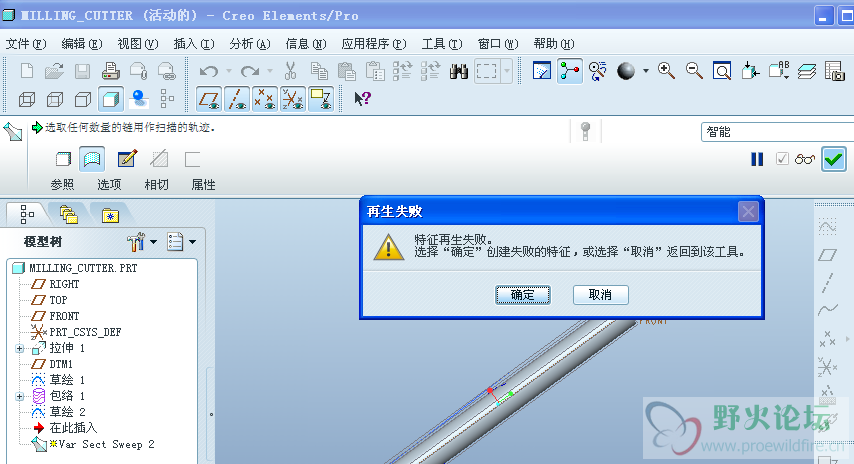854x464 pixels.
Task: Open the 插入(I) menu
Action: click(194, 44)
